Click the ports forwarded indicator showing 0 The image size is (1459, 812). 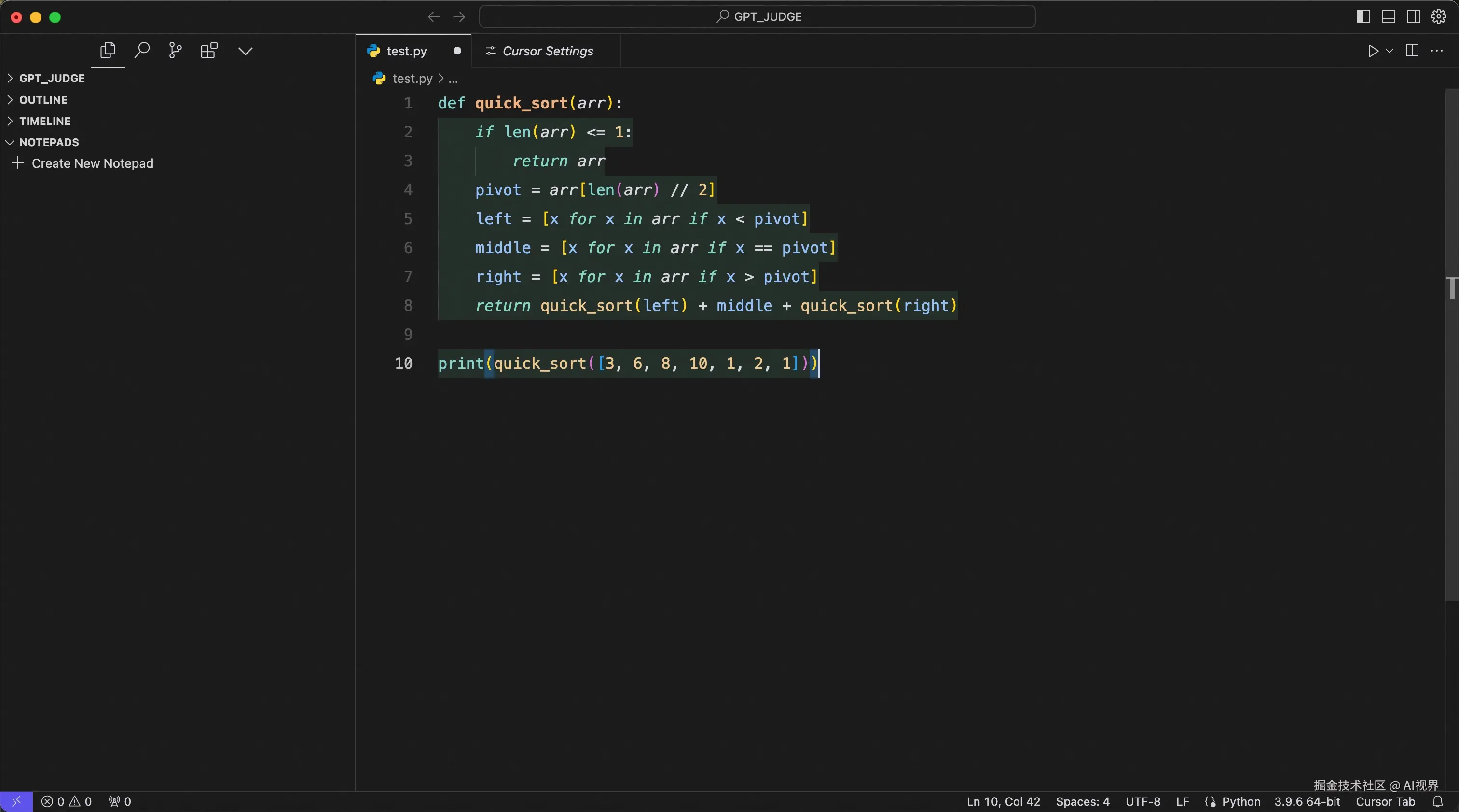tap(120, 802)
